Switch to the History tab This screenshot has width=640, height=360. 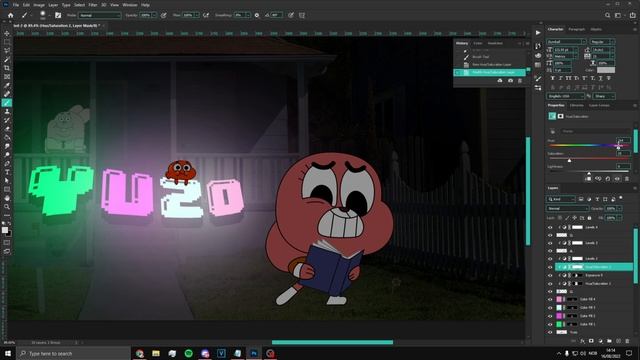coord(462,43)
